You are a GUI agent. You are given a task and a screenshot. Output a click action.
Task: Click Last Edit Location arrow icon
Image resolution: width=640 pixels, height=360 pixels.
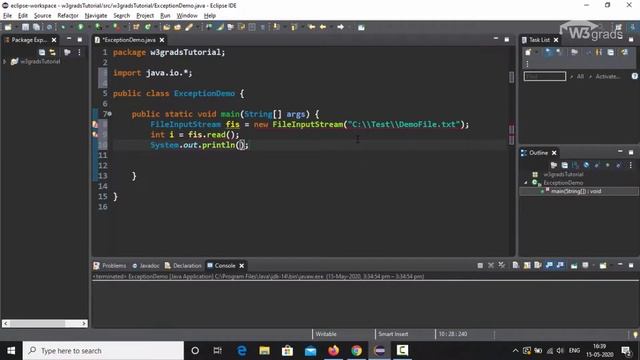[312, 27]
